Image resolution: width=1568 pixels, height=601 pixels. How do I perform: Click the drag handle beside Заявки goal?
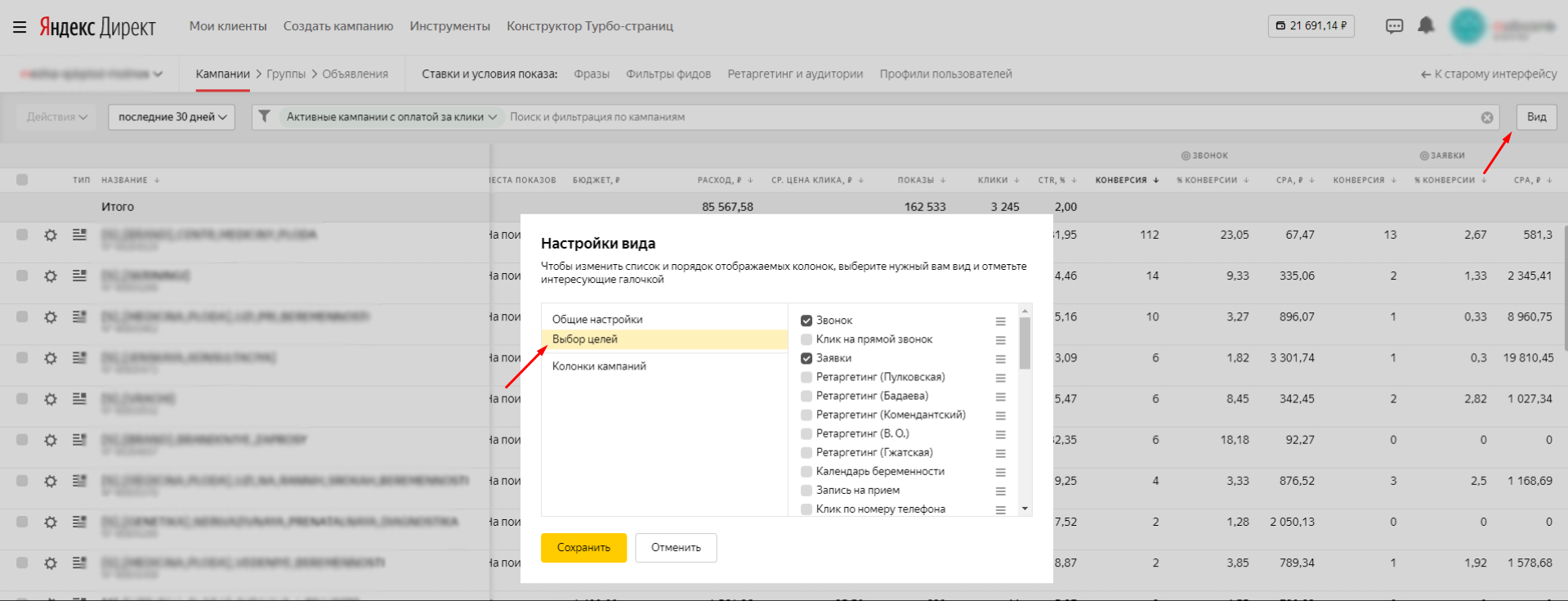pos(1000,358)
